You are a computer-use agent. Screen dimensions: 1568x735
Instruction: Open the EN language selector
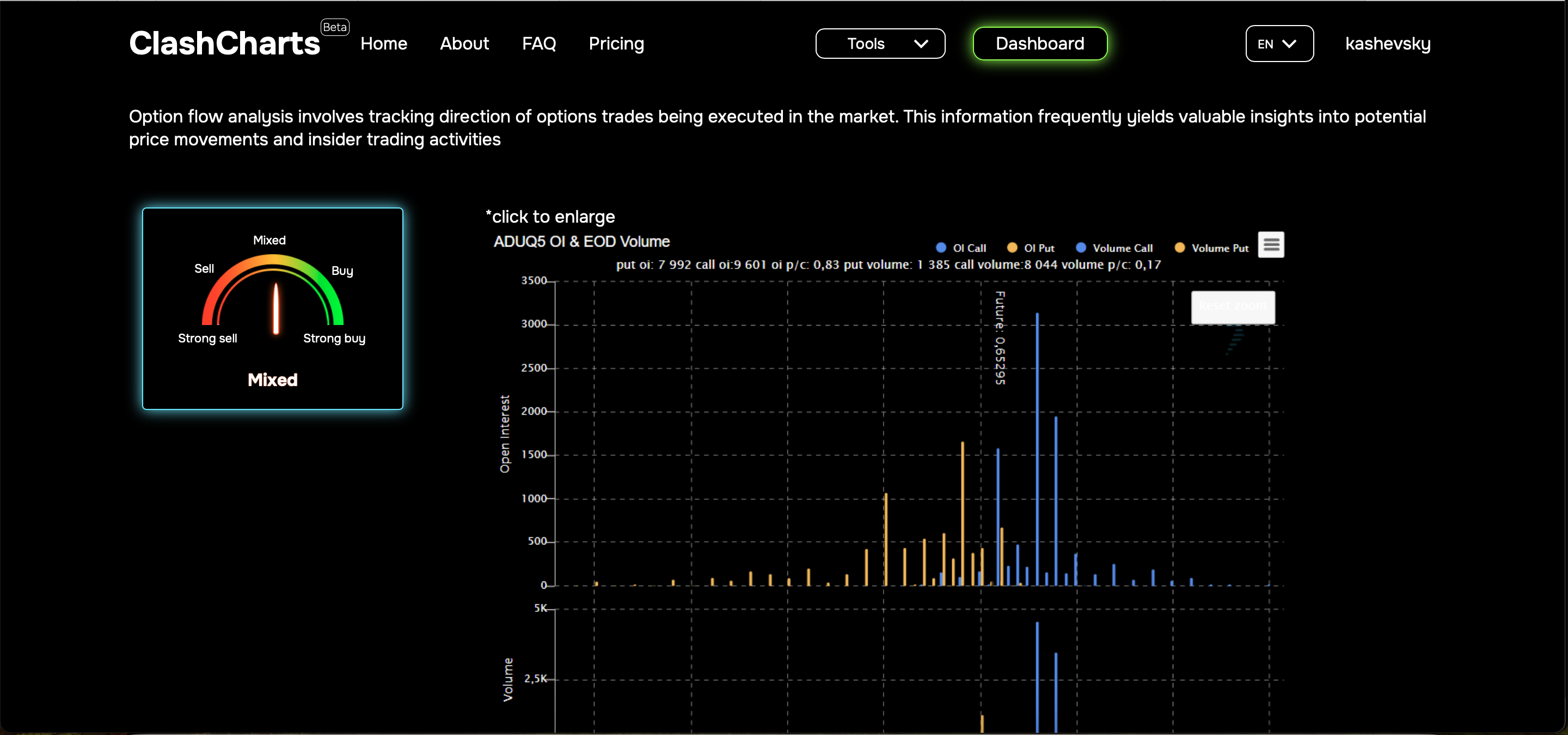pyautogui.click(x=1279, y=44)
